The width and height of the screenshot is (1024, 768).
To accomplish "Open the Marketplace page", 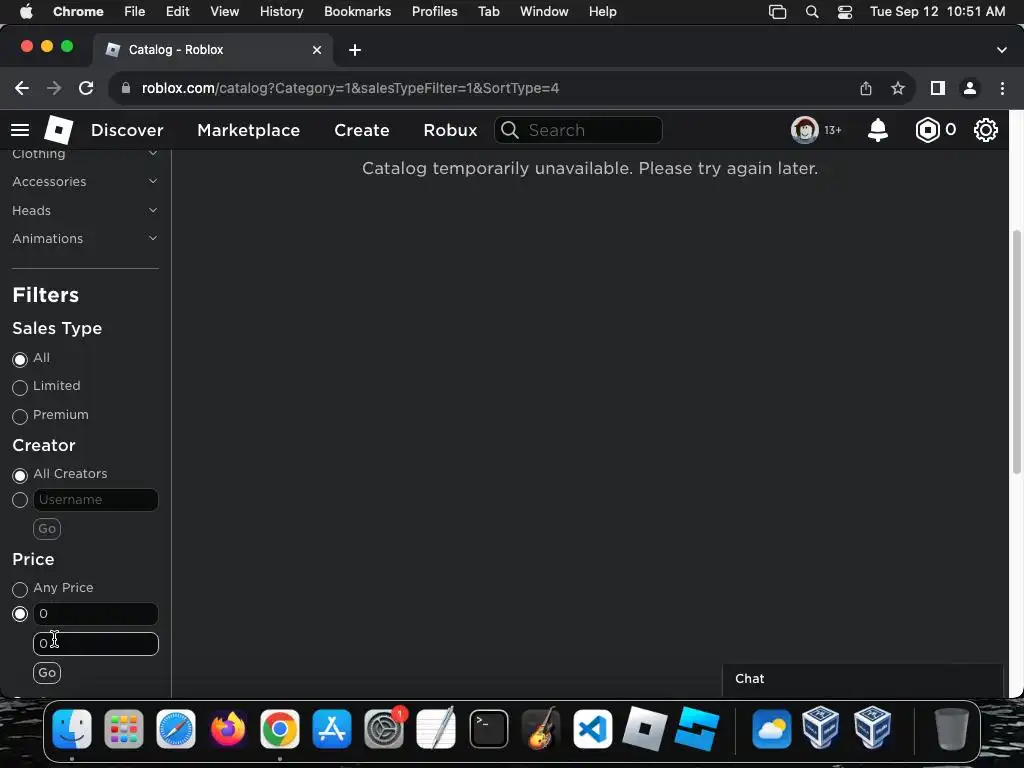I will pyautogui.click(x=249, y=130).
